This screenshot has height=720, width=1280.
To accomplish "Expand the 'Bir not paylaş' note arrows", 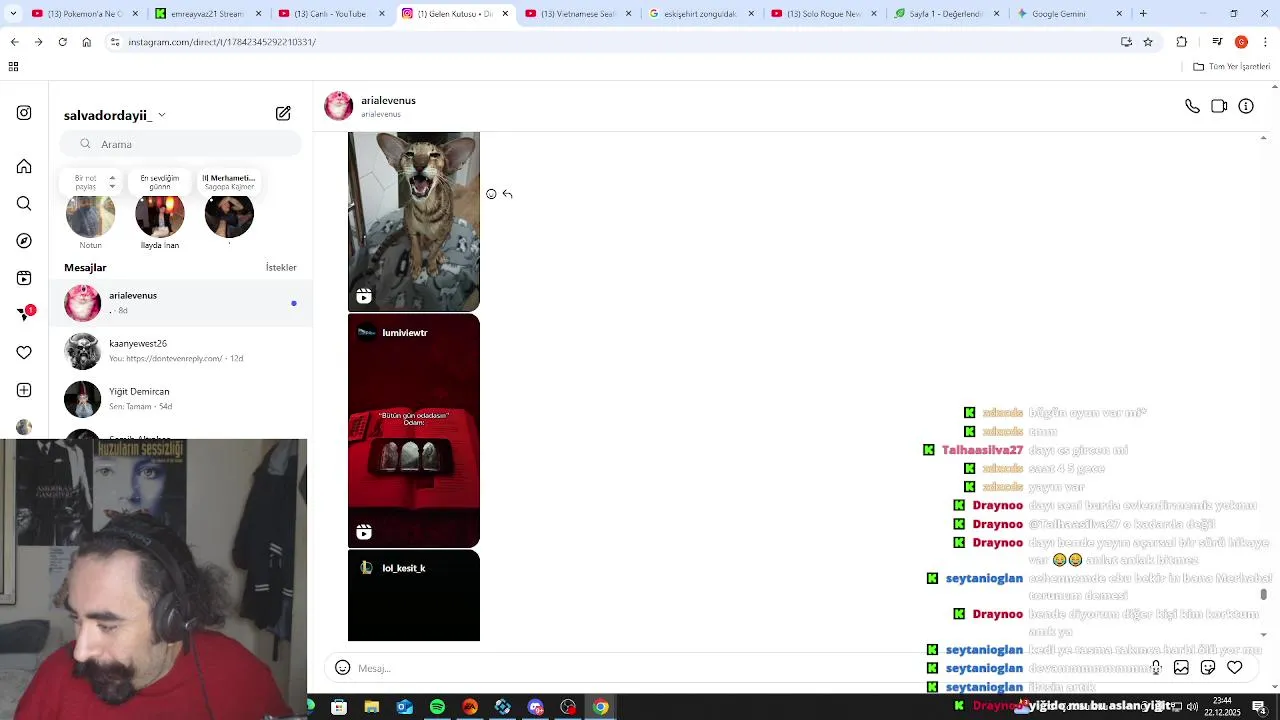I will coord(112,182).
